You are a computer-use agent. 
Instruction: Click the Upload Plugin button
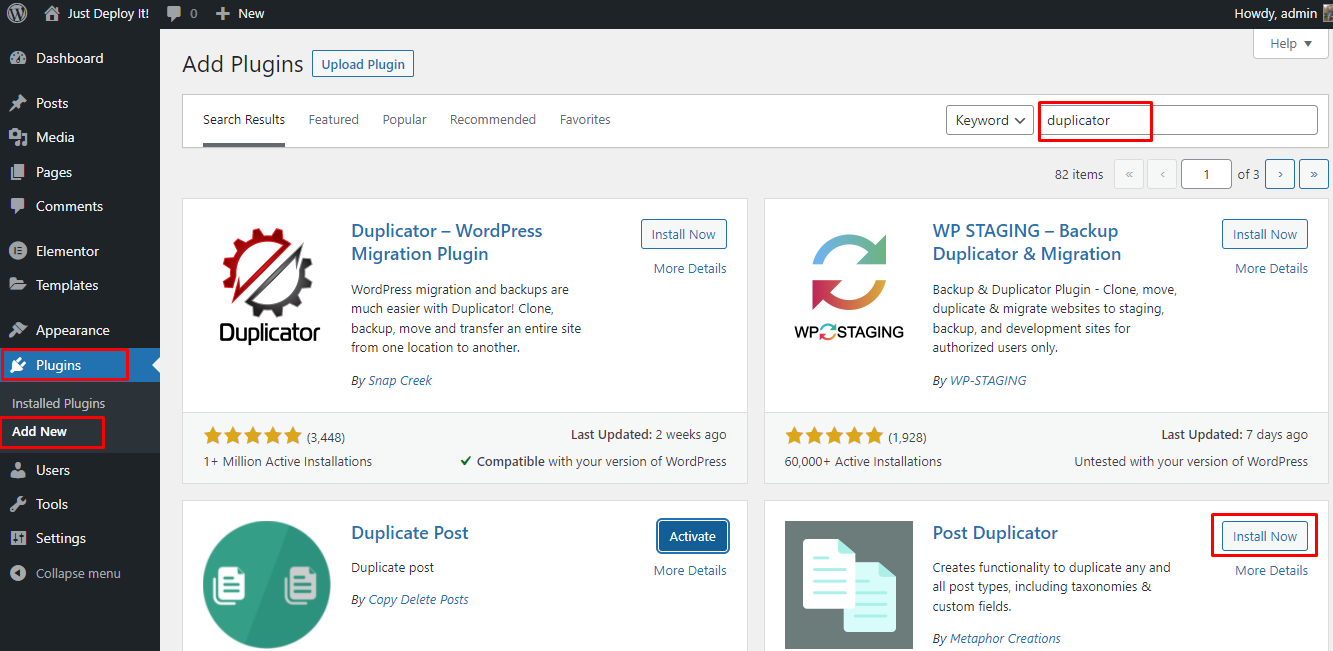(363, 64)
